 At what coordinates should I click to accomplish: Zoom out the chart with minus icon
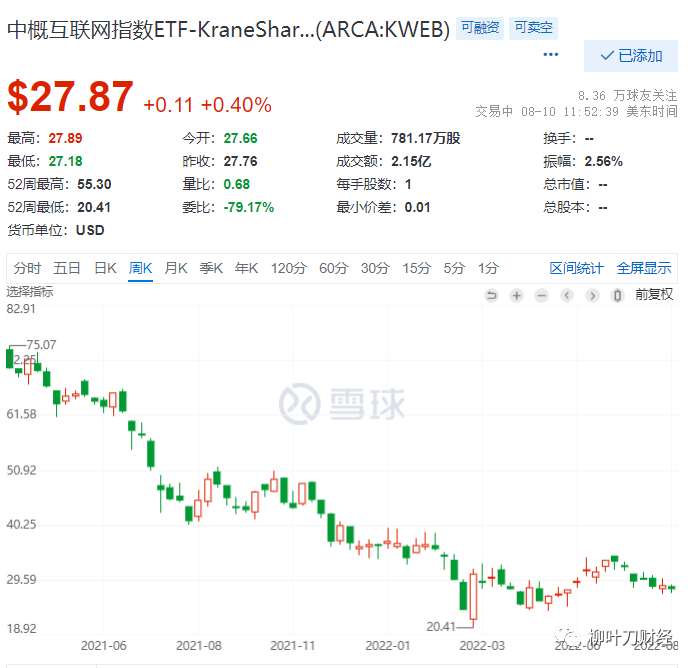click(x=541, y=295)
